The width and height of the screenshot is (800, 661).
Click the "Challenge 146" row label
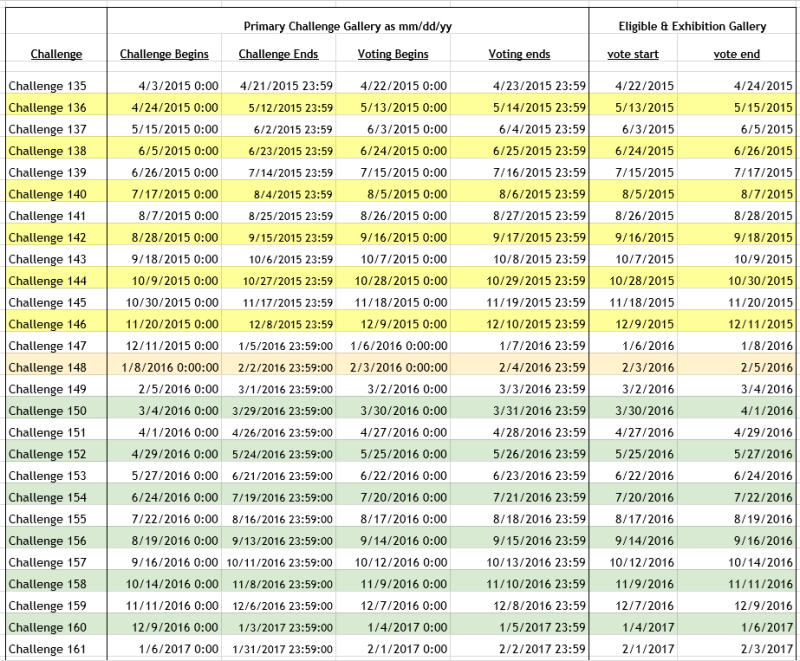click(x=47, y=324)
